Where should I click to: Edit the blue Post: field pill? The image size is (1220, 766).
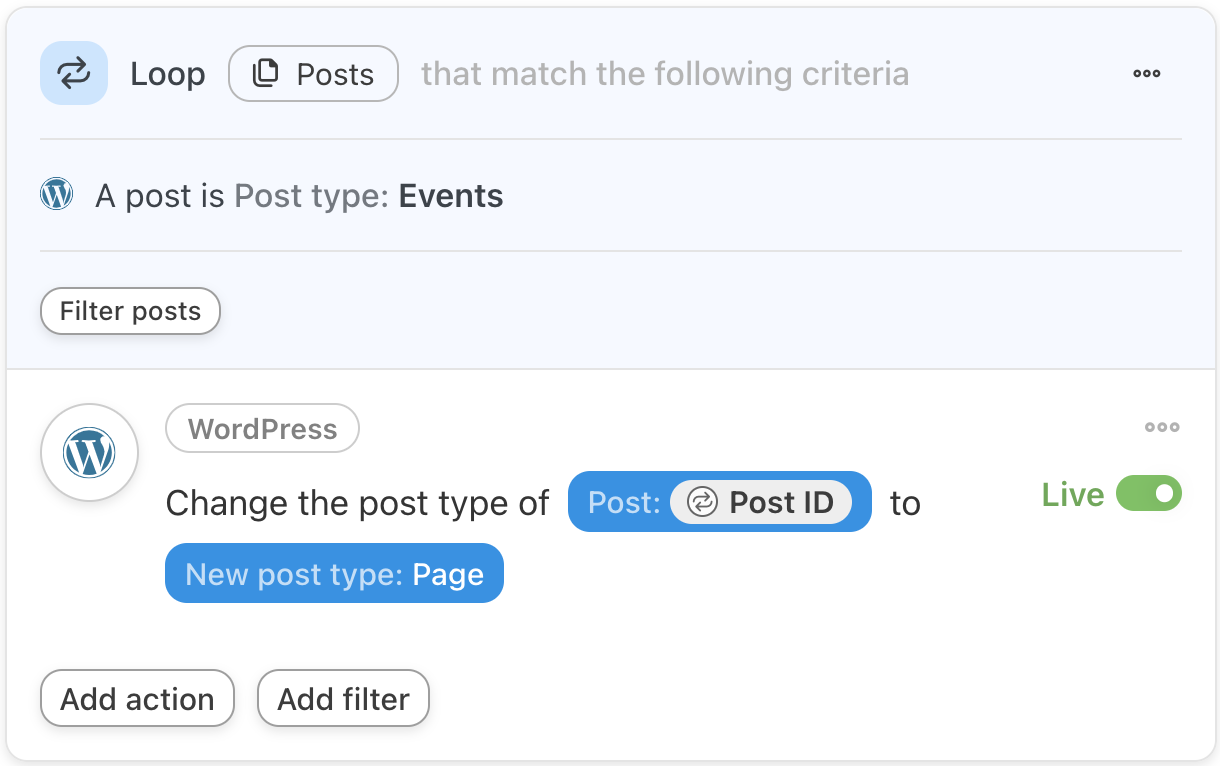click(622, 502)
